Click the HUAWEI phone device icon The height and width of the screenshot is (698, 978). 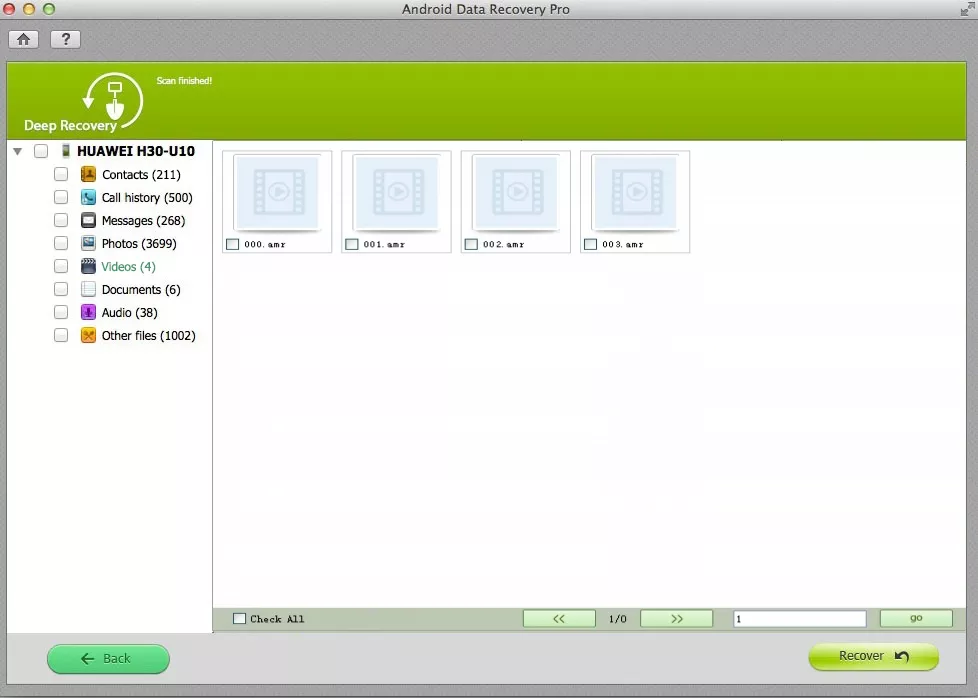65,151
